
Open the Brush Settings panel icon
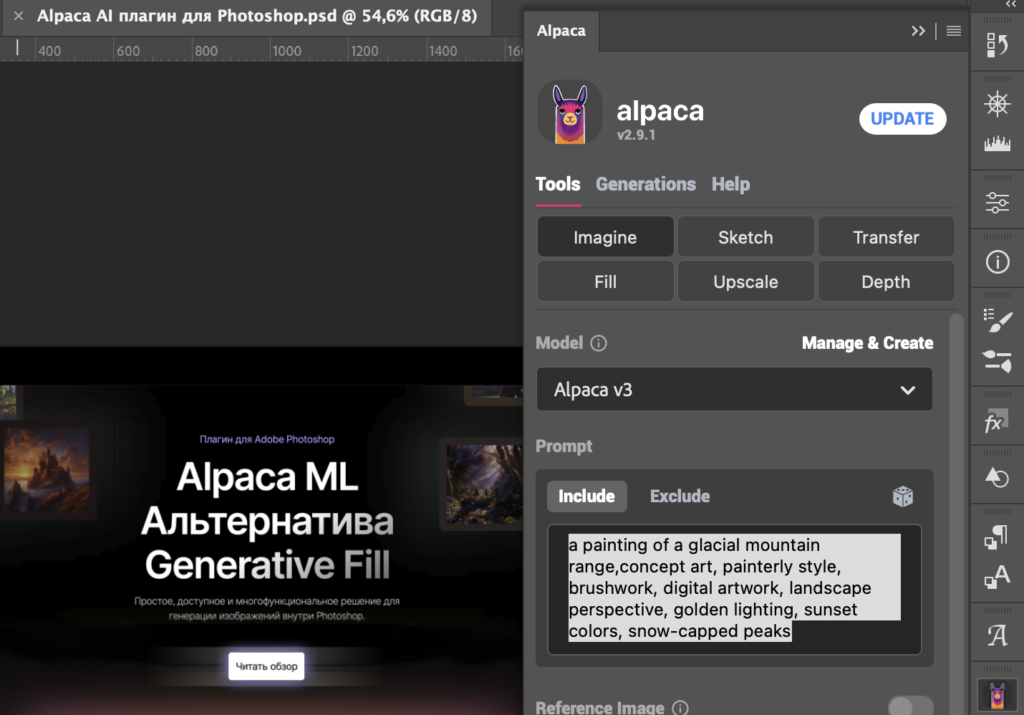[997, 321]
